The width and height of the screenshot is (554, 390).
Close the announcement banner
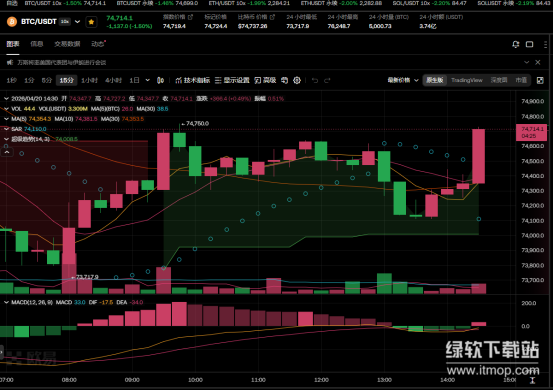tap(538, 62)
